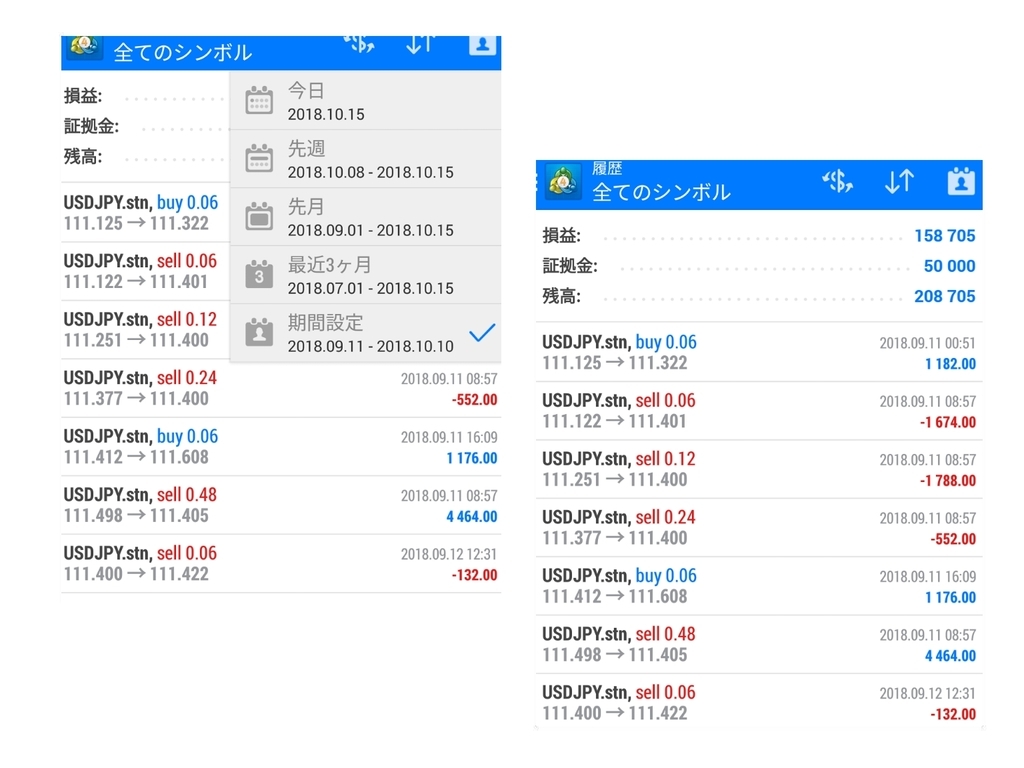This screenshot has width=1024, height=768.
Task: Select 最近3ヶ月 in the period menu
Action: pos(366,275)
